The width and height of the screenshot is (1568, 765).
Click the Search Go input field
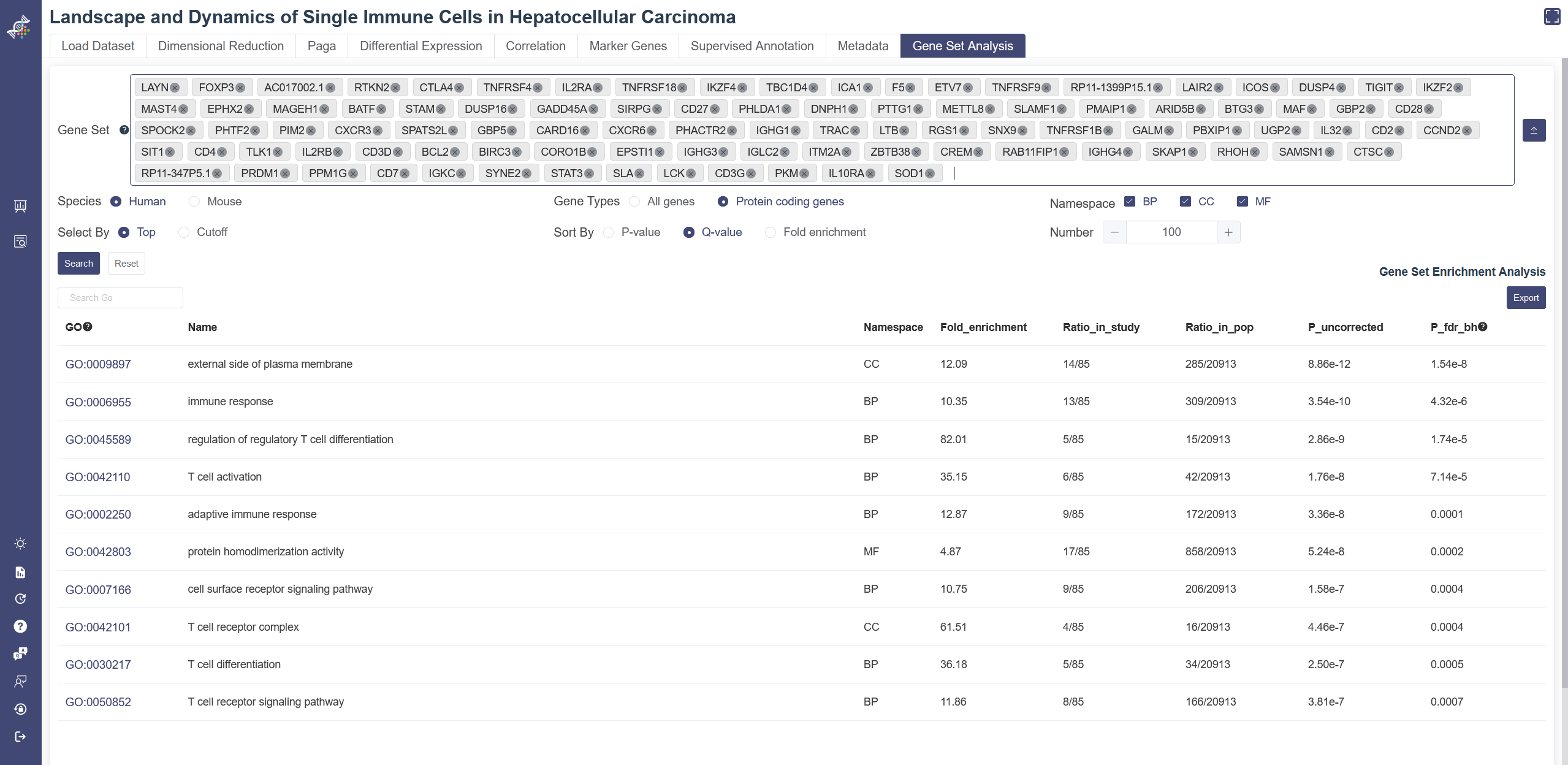click(x=120, y=298)
